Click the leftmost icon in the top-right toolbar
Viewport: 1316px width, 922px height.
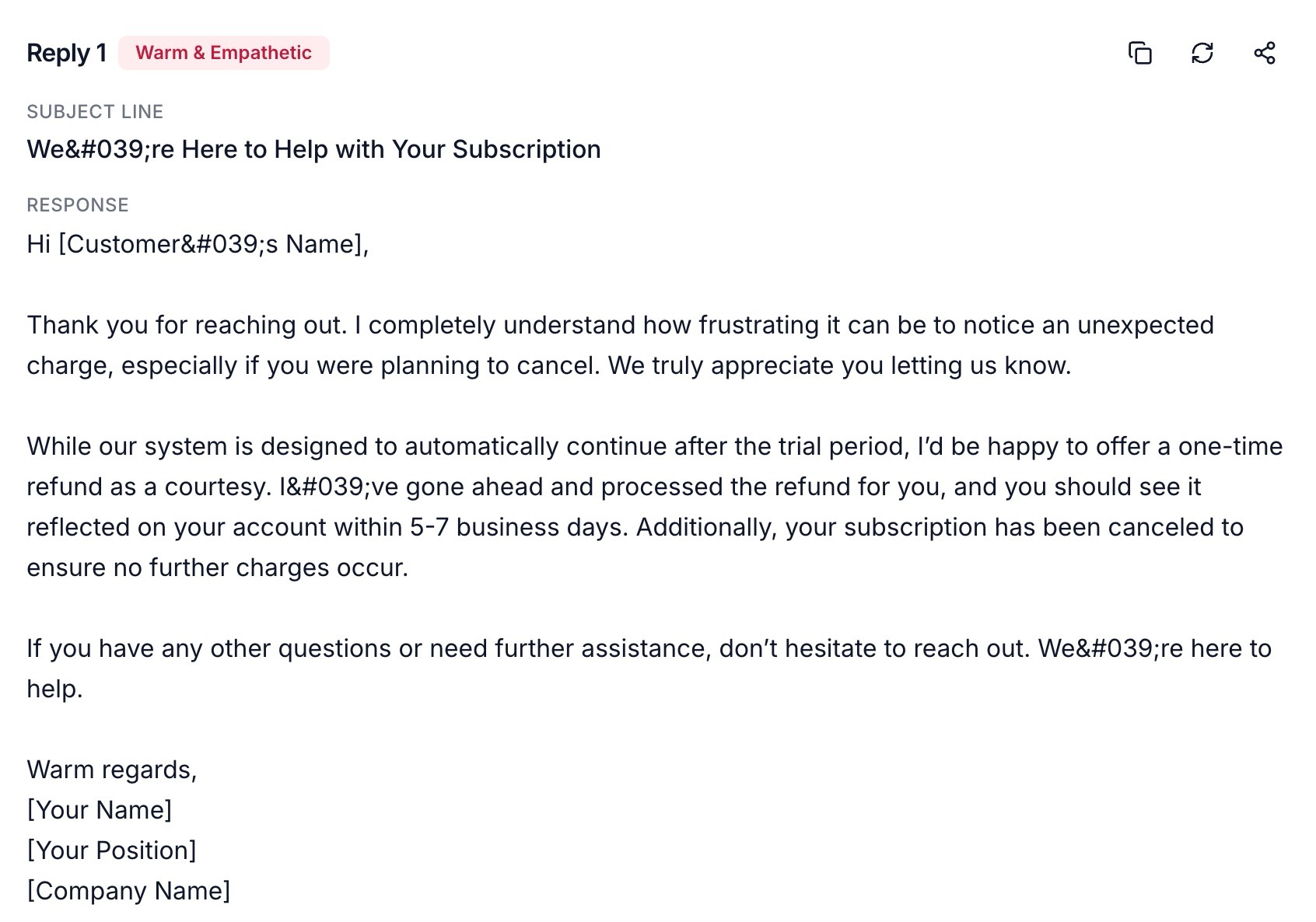pyautogui.click(x=1140, y=53)
